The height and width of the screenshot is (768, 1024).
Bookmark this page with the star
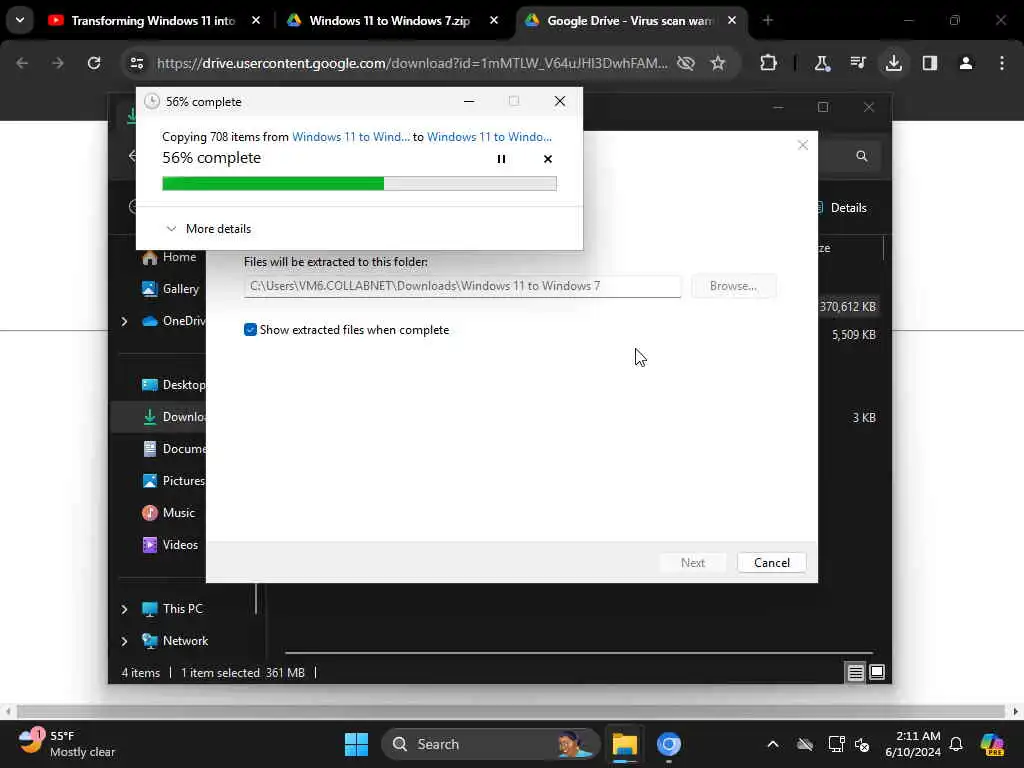pyautogui.click(x=718, y=63)
